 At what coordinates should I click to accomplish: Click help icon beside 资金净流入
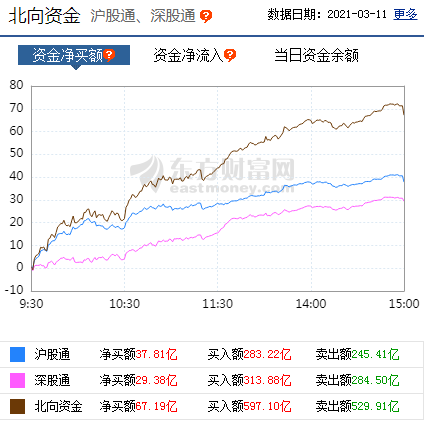tap(230, 55)
